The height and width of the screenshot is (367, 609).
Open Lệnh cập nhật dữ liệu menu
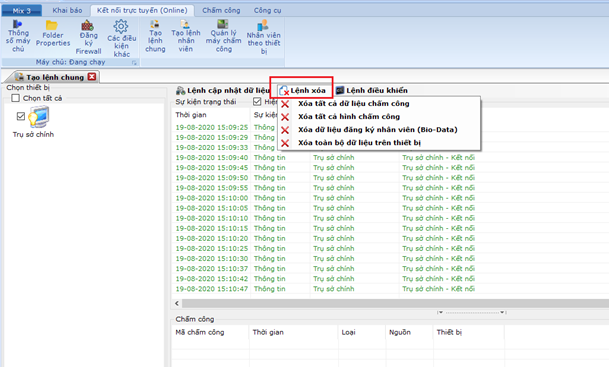[223, 90]
